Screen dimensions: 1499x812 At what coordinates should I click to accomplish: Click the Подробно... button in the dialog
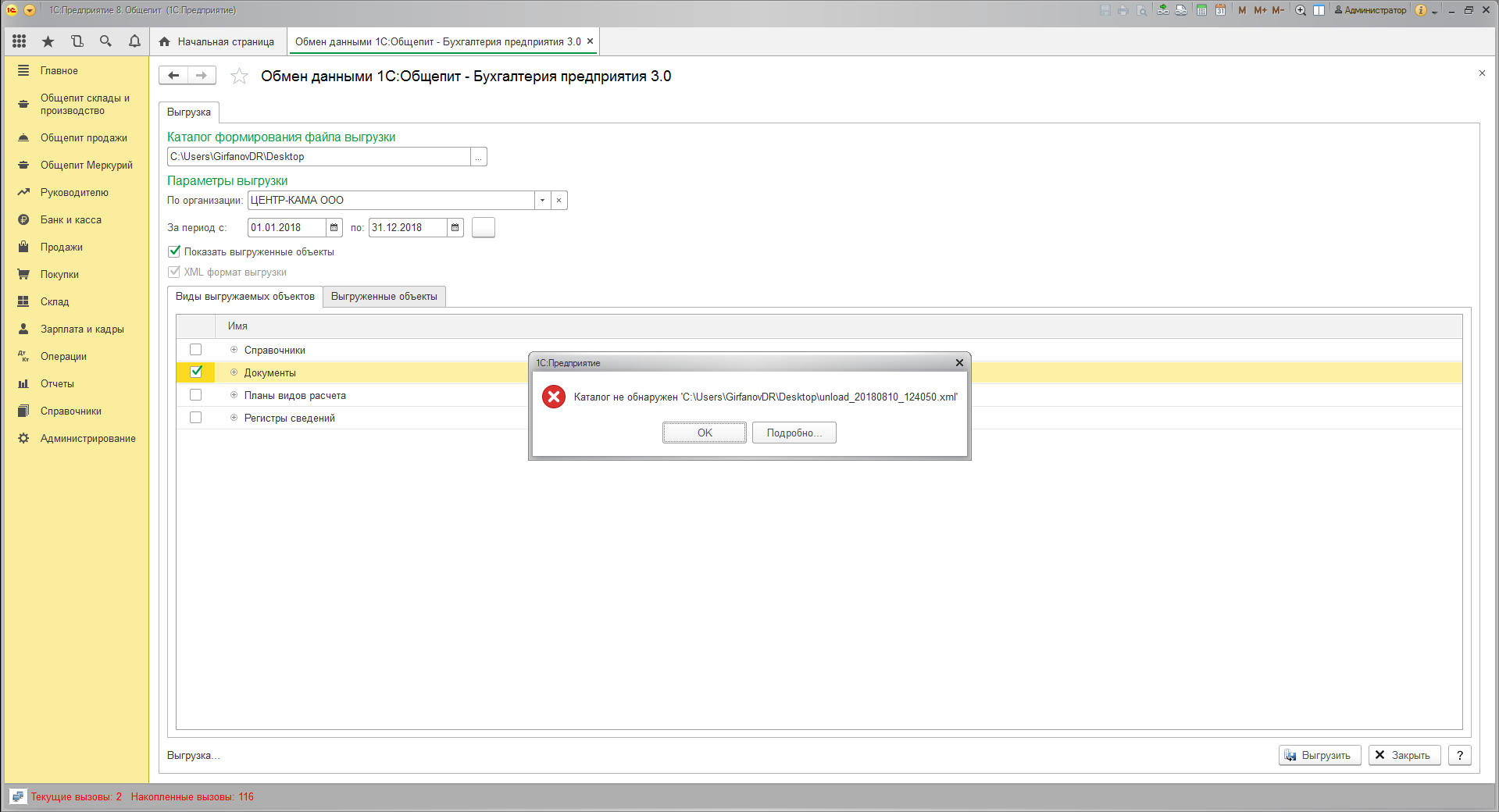[794, 433]
